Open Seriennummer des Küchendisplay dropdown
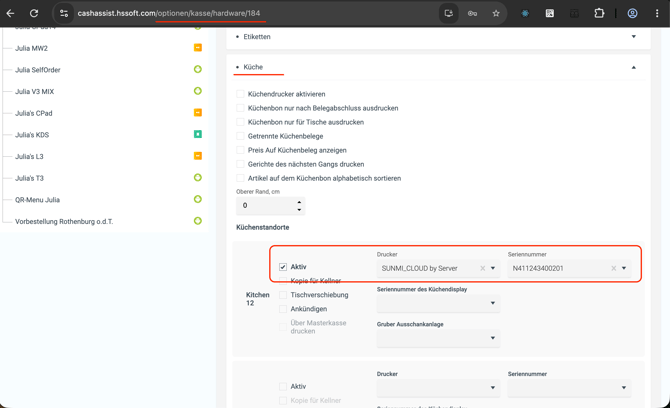The image size is (670, 408). tap(438, 303)
